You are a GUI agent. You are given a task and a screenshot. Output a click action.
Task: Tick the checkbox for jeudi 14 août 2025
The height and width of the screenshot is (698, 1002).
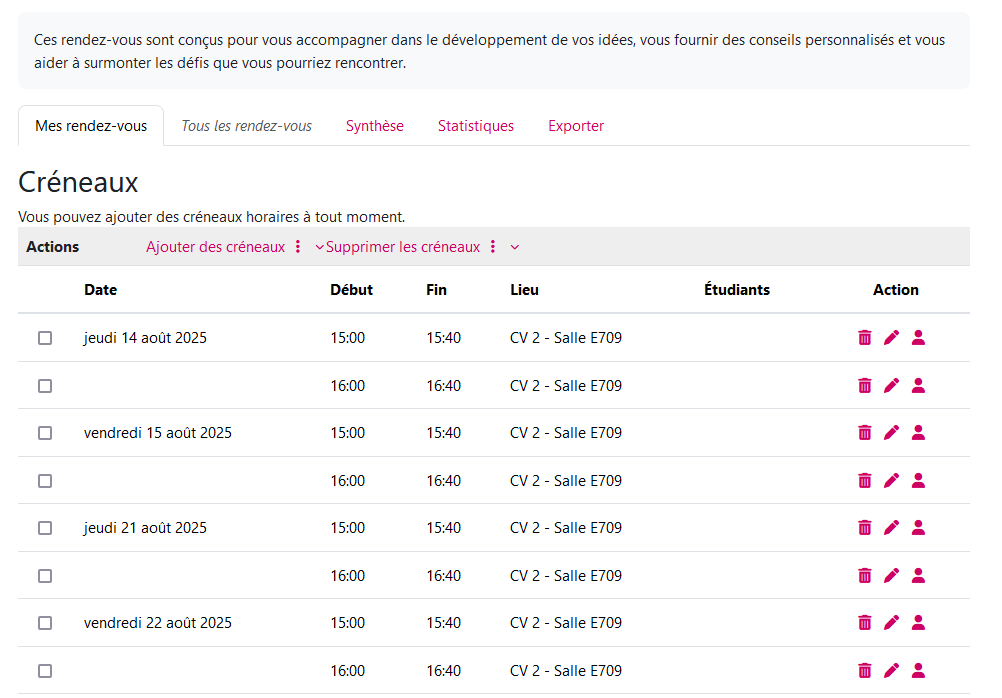45,338
